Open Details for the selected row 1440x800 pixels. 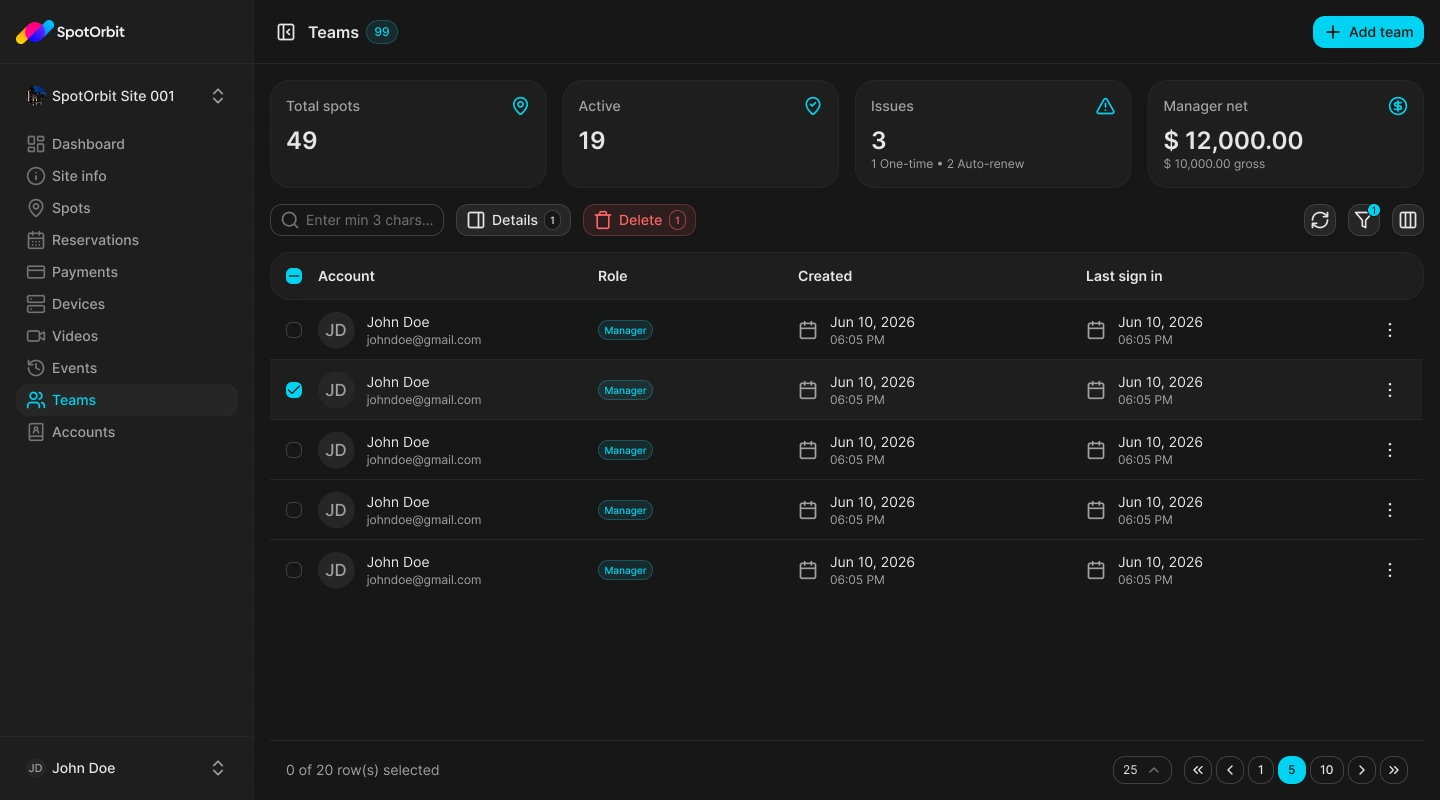[x=513, y=220]
